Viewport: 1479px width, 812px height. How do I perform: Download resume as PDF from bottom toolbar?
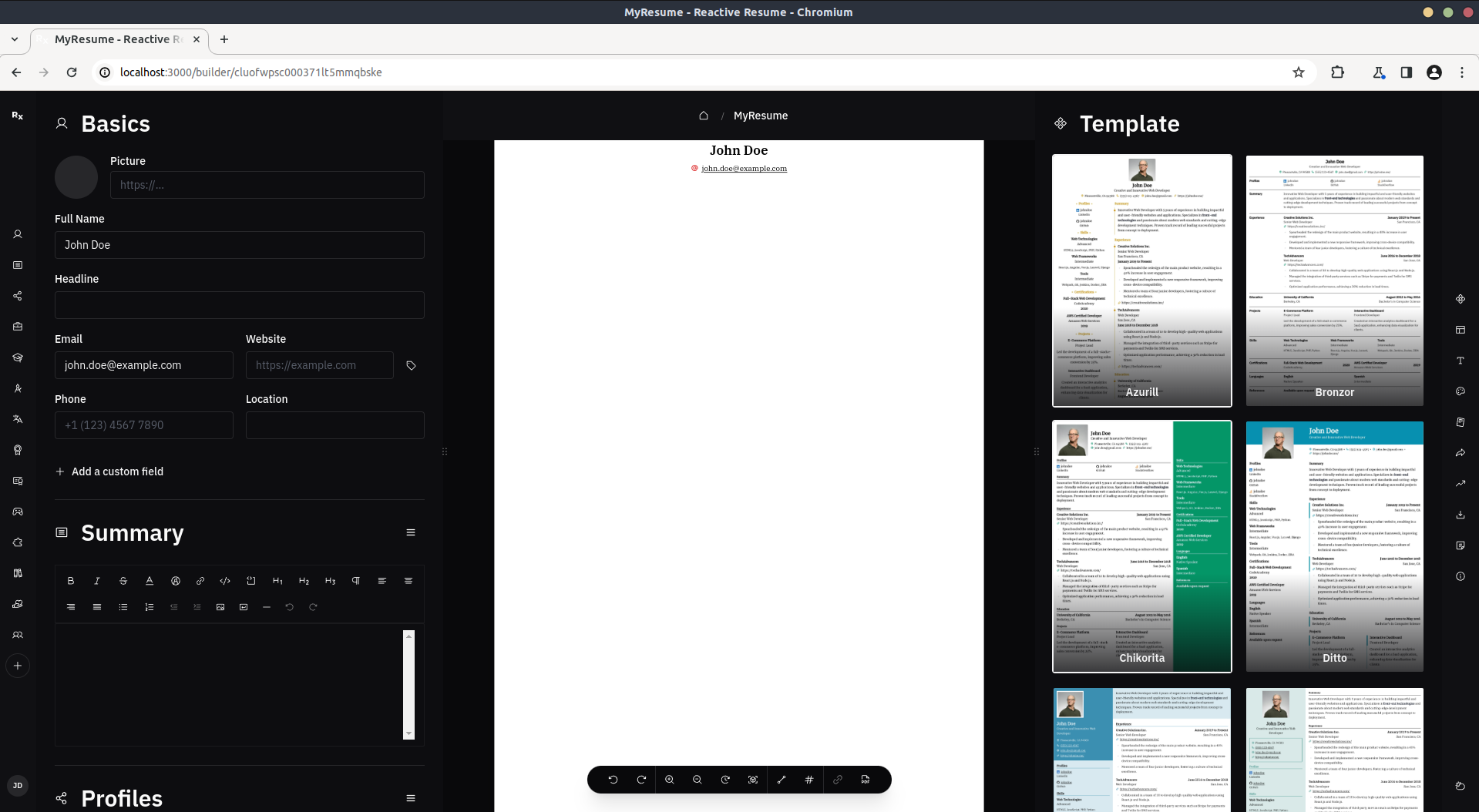(x=866, y=780)
